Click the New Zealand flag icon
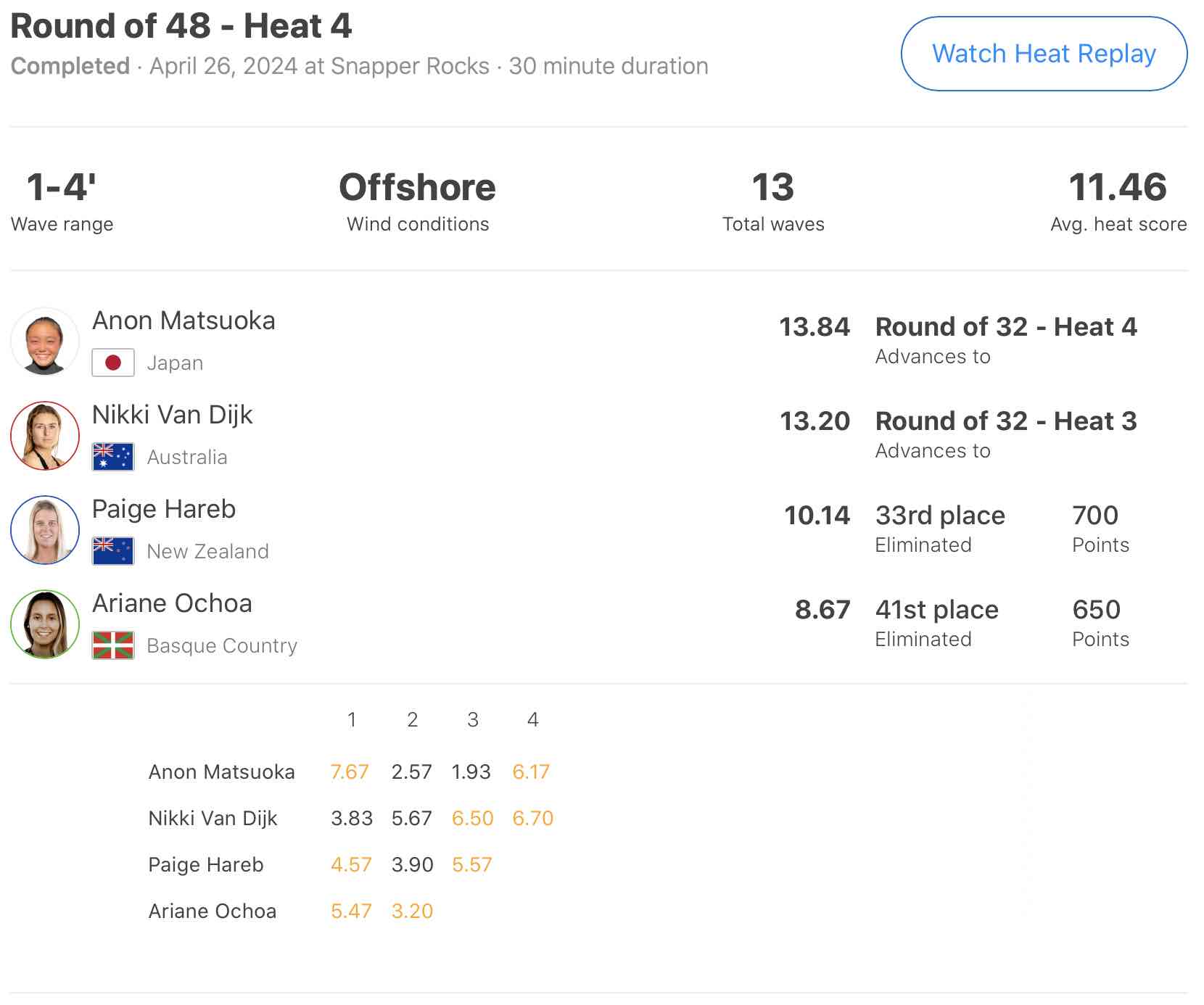Image resolution: width=1204 pixels, height=1005 pixels. click(x=113, y=551)
